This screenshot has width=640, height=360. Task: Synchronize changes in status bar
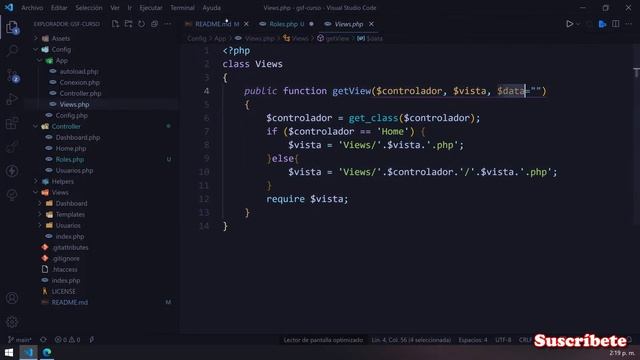tap(43, 340)
